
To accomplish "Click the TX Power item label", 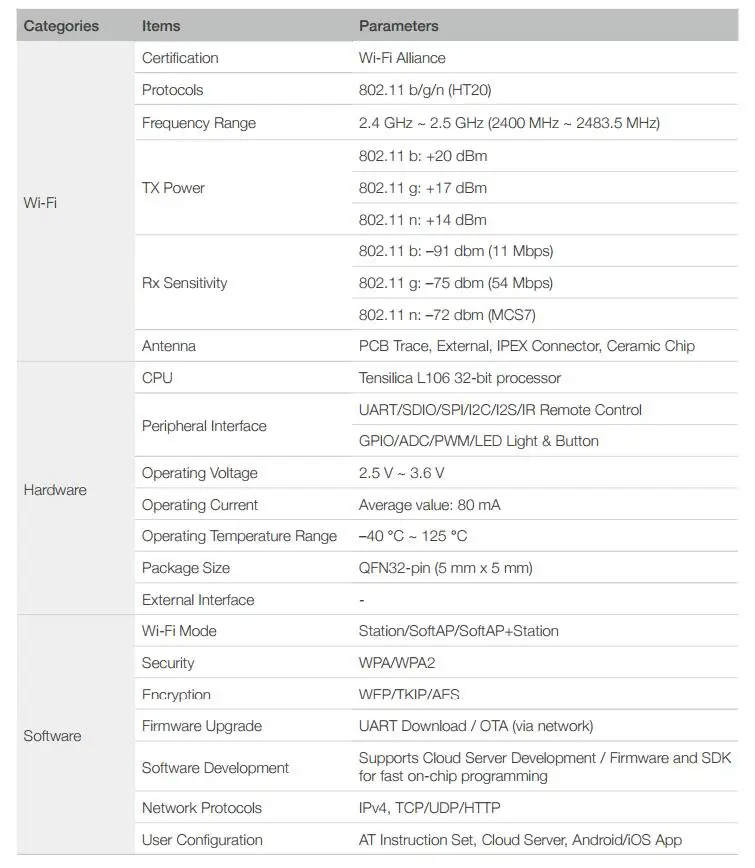I will 173,188.
